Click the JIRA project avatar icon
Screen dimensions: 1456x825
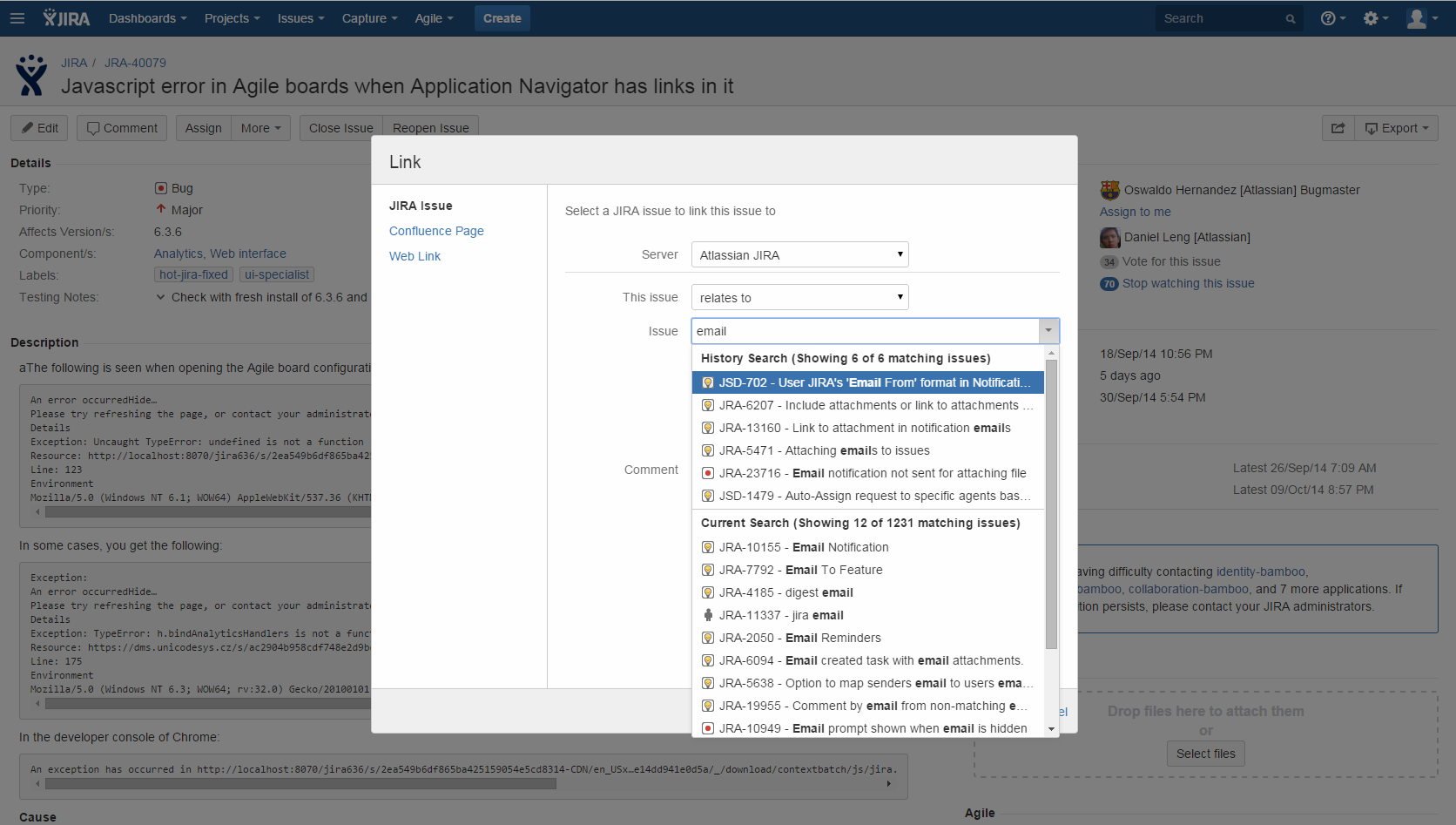31,75
